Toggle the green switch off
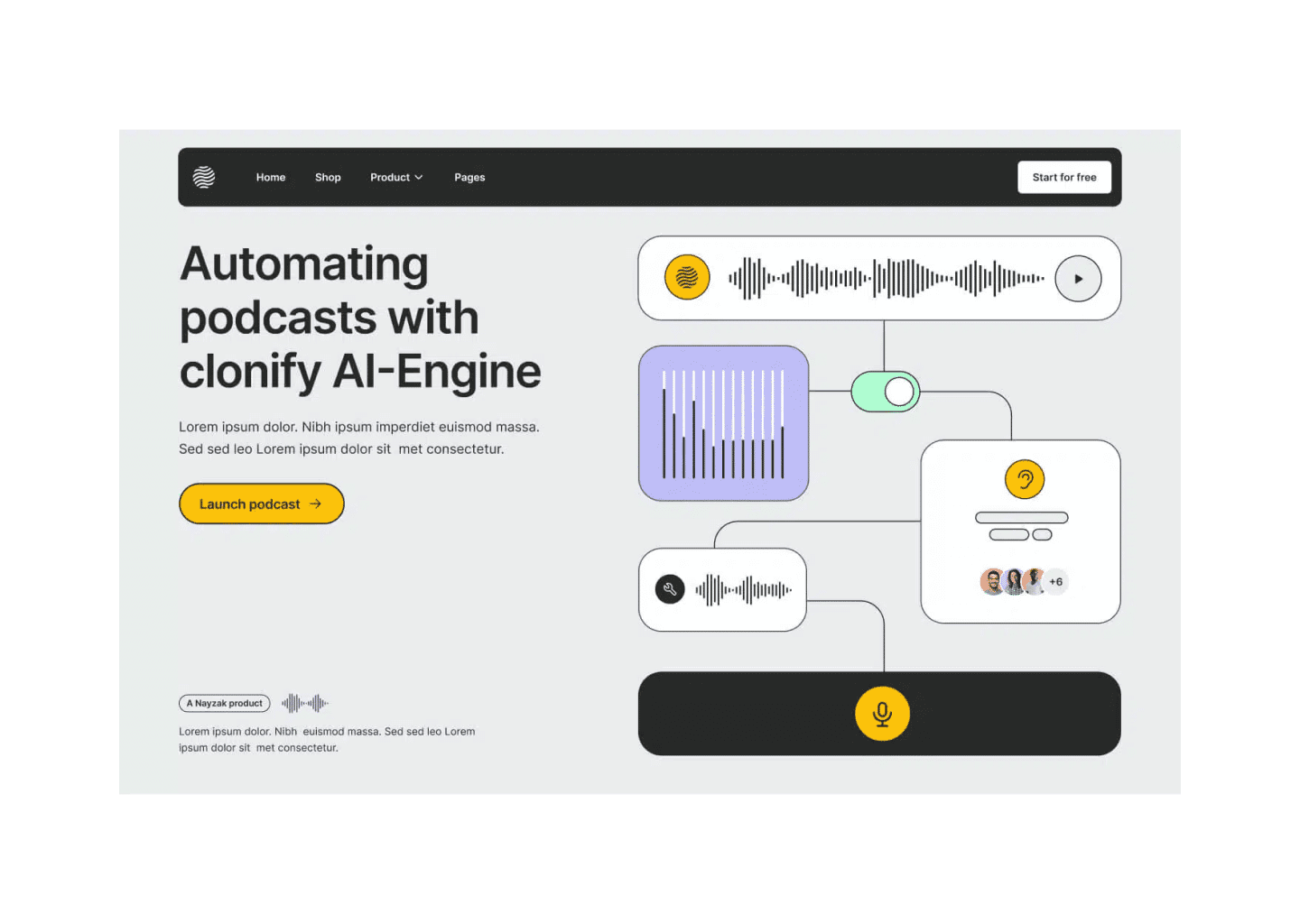Image resolution: width=1300 pixels, height=924 pixels. point(886,392)
